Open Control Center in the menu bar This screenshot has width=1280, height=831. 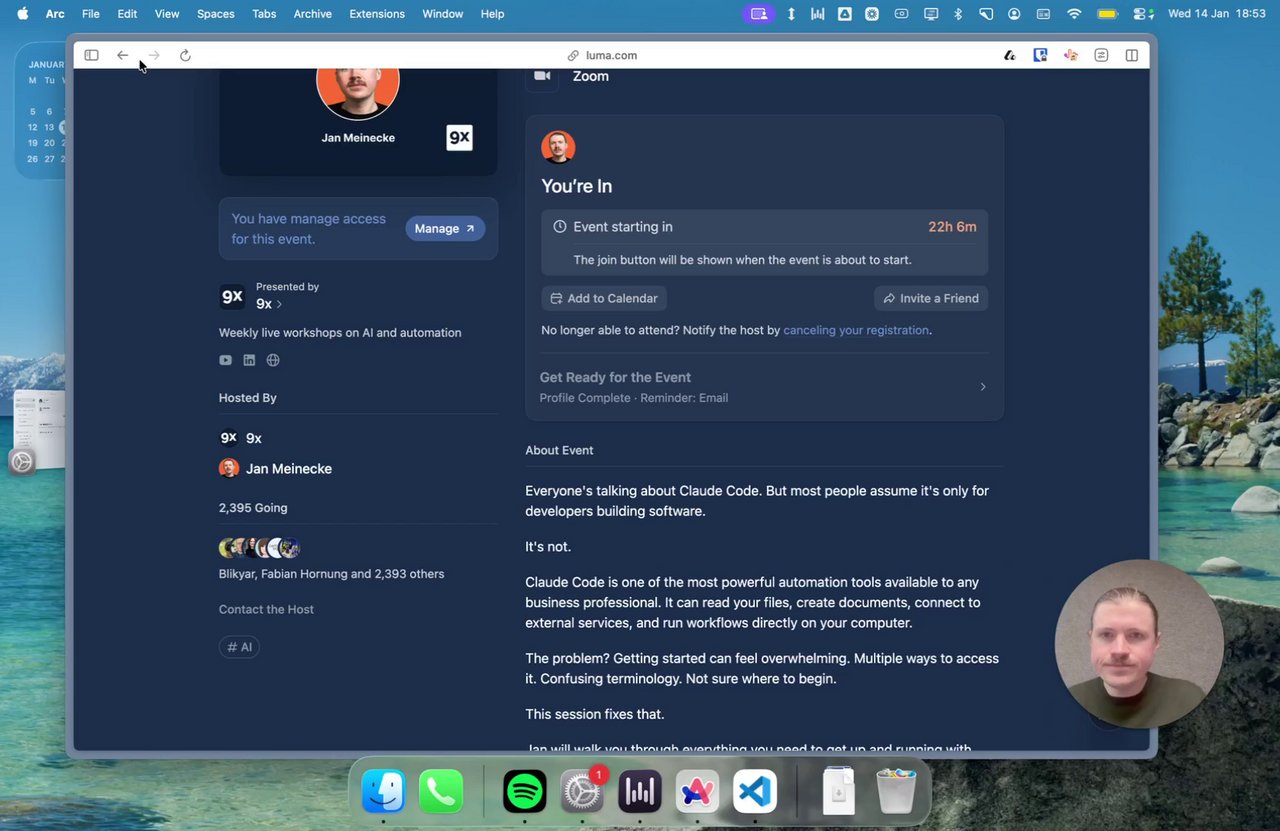pos(1143,14)
